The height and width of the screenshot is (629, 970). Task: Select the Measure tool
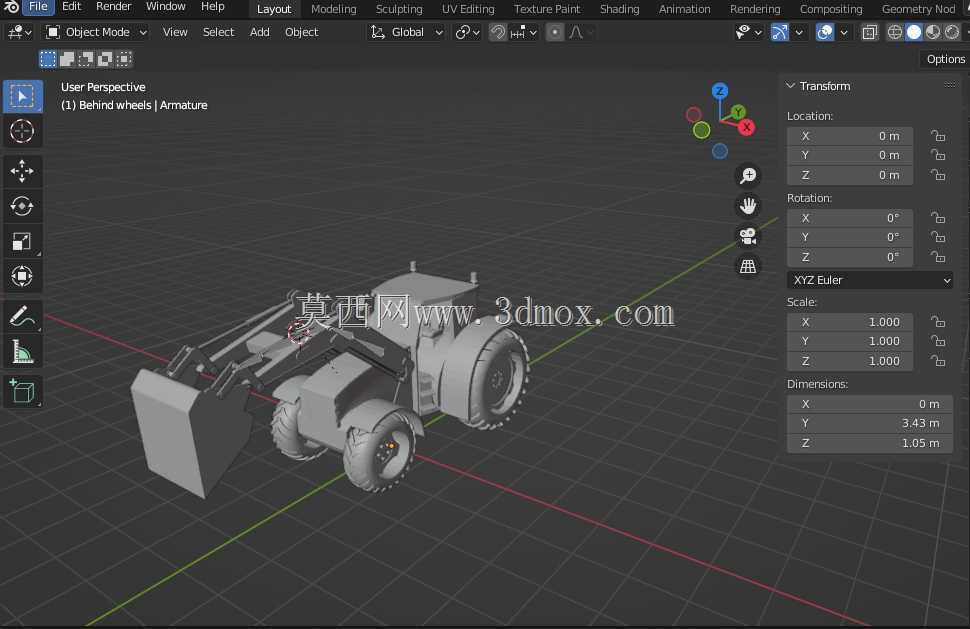click(x=23, y=352)
